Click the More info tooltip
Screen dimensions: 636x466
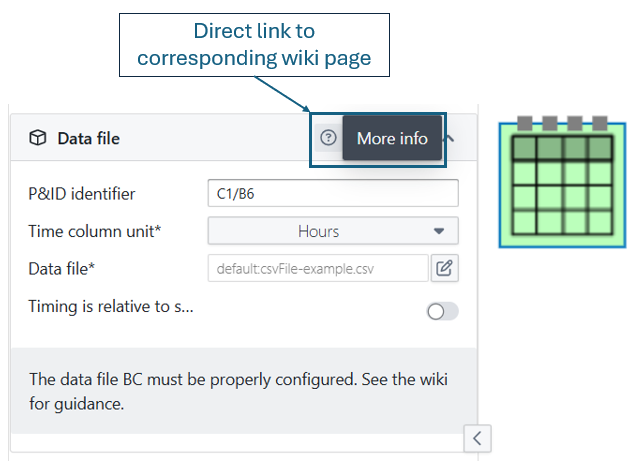(392, 138)
